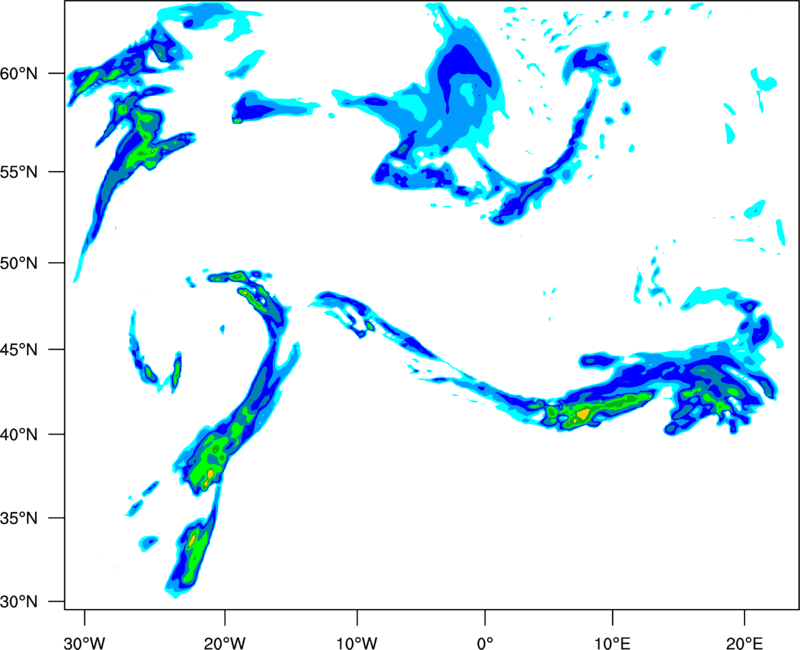Click the 35°N latitude label
The height and width of the screenshot is (650, 800).
coord(19,518)
